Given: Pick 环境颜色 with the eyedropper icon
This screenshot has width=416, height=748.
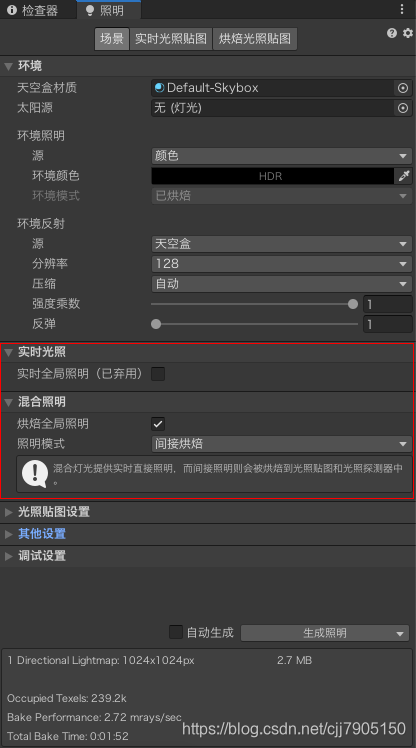Looking at the screenshot, I should 404,176.
